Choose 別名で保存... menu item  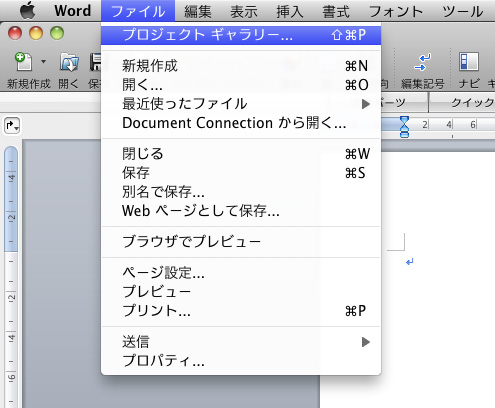pyautogui.click(x=241, y=192)
